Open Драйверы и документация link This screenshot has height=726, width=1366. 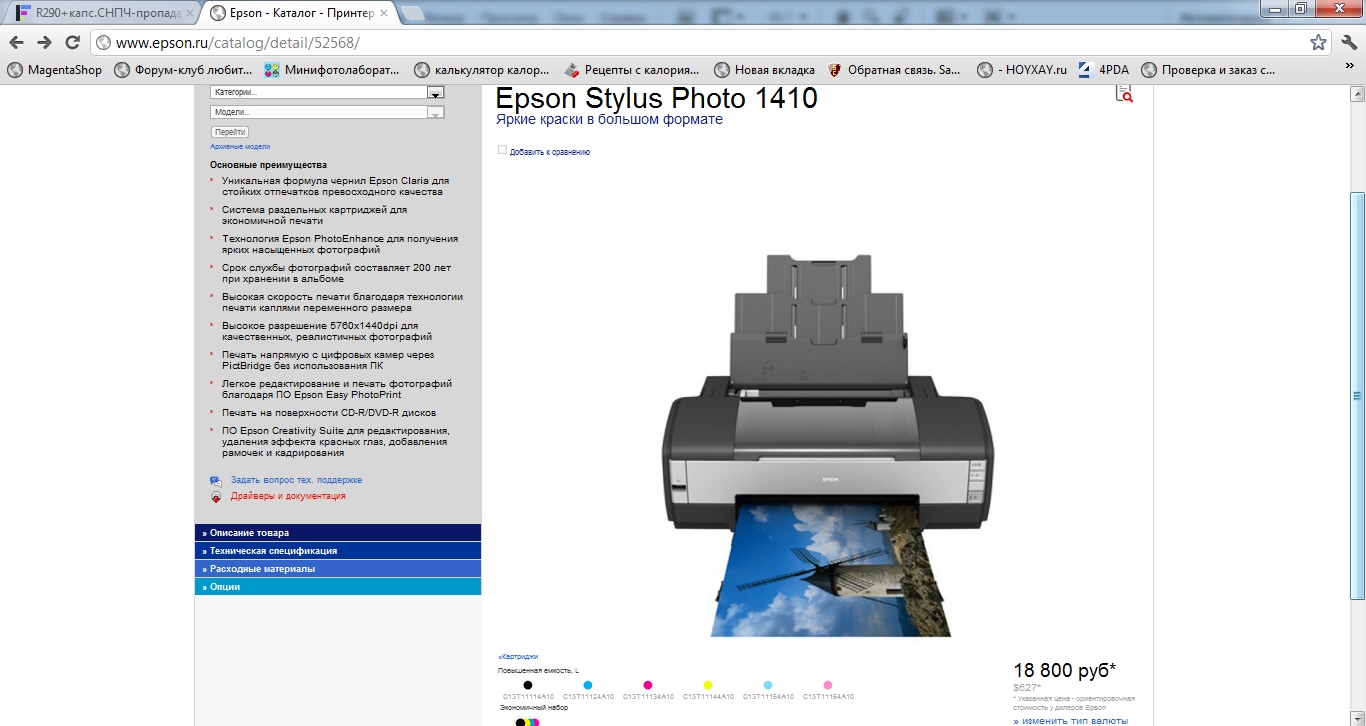[288, 496]
